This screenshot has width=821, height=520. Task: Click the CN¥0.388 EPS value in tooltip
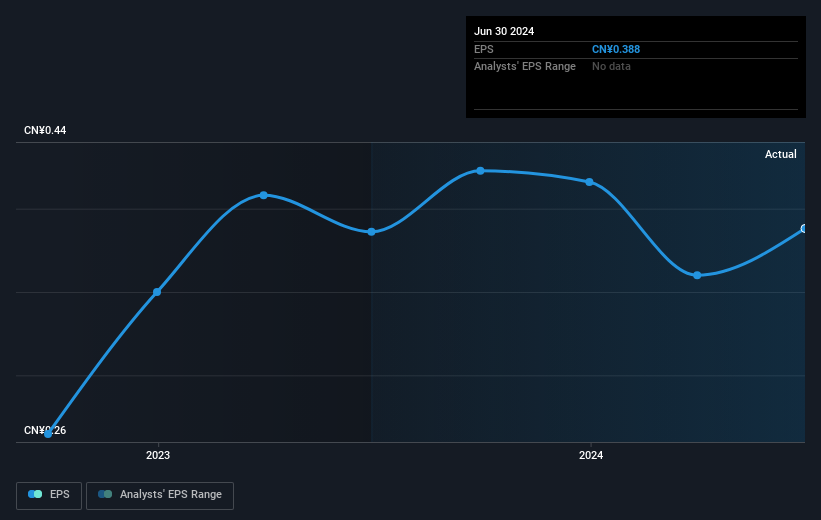click(616, 49)
